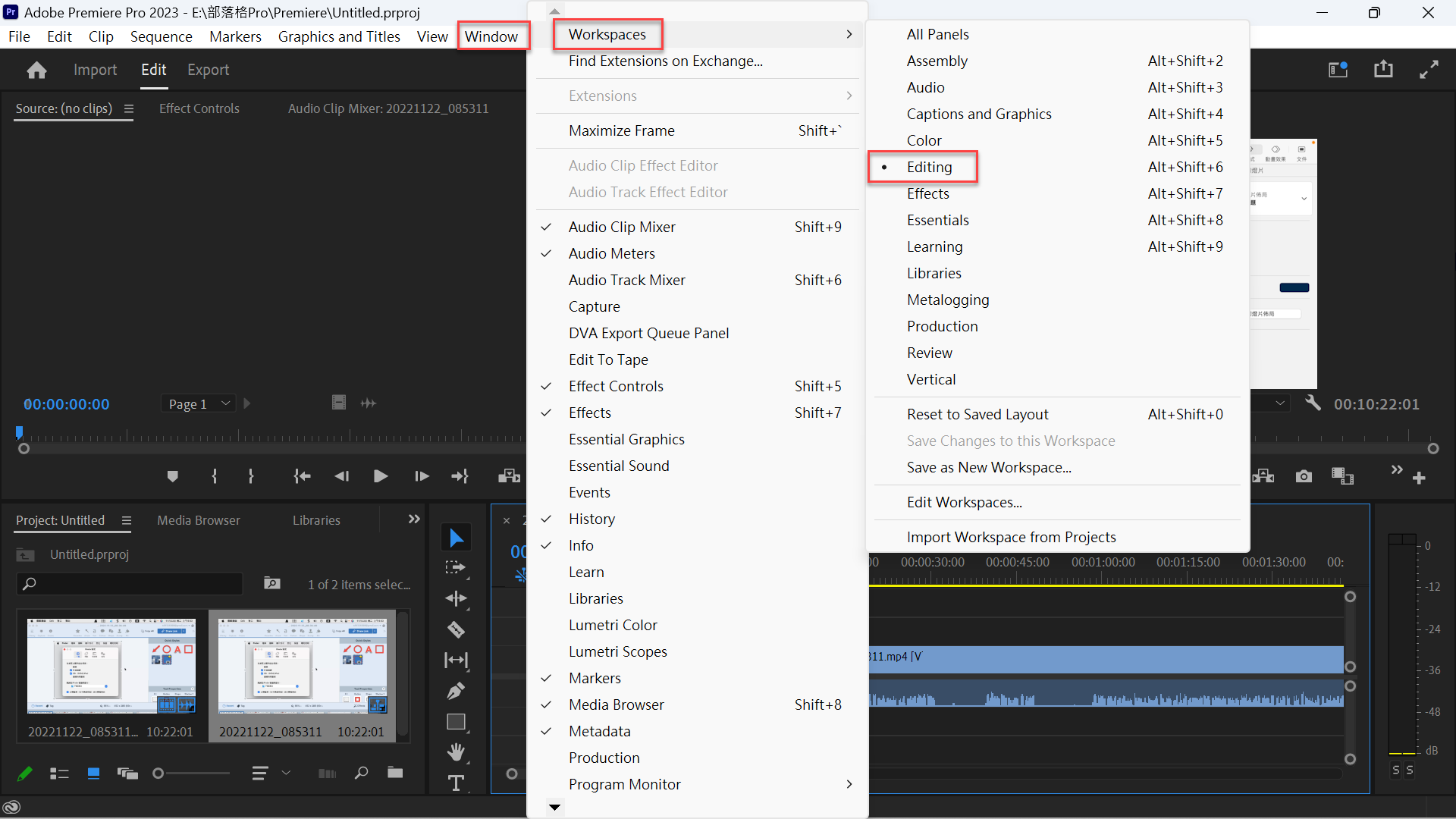
Task: Step back one frame in Source monitor
Action: click(342, 476)
